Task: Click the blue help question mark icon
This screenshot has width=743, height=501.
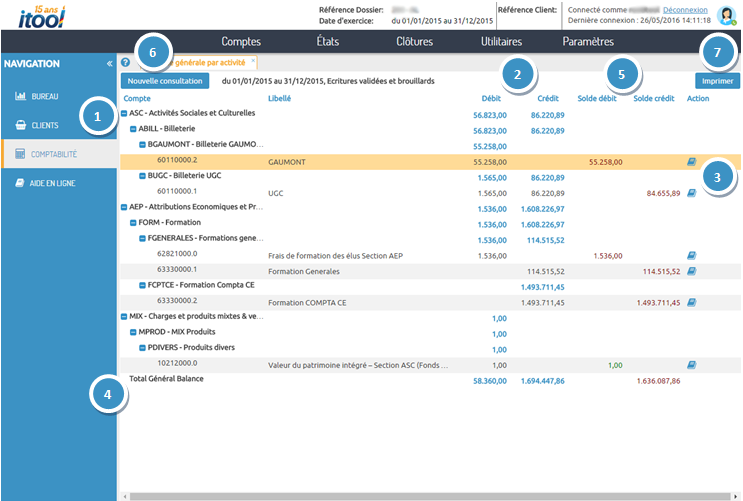Action: click(x=125, y=63)
